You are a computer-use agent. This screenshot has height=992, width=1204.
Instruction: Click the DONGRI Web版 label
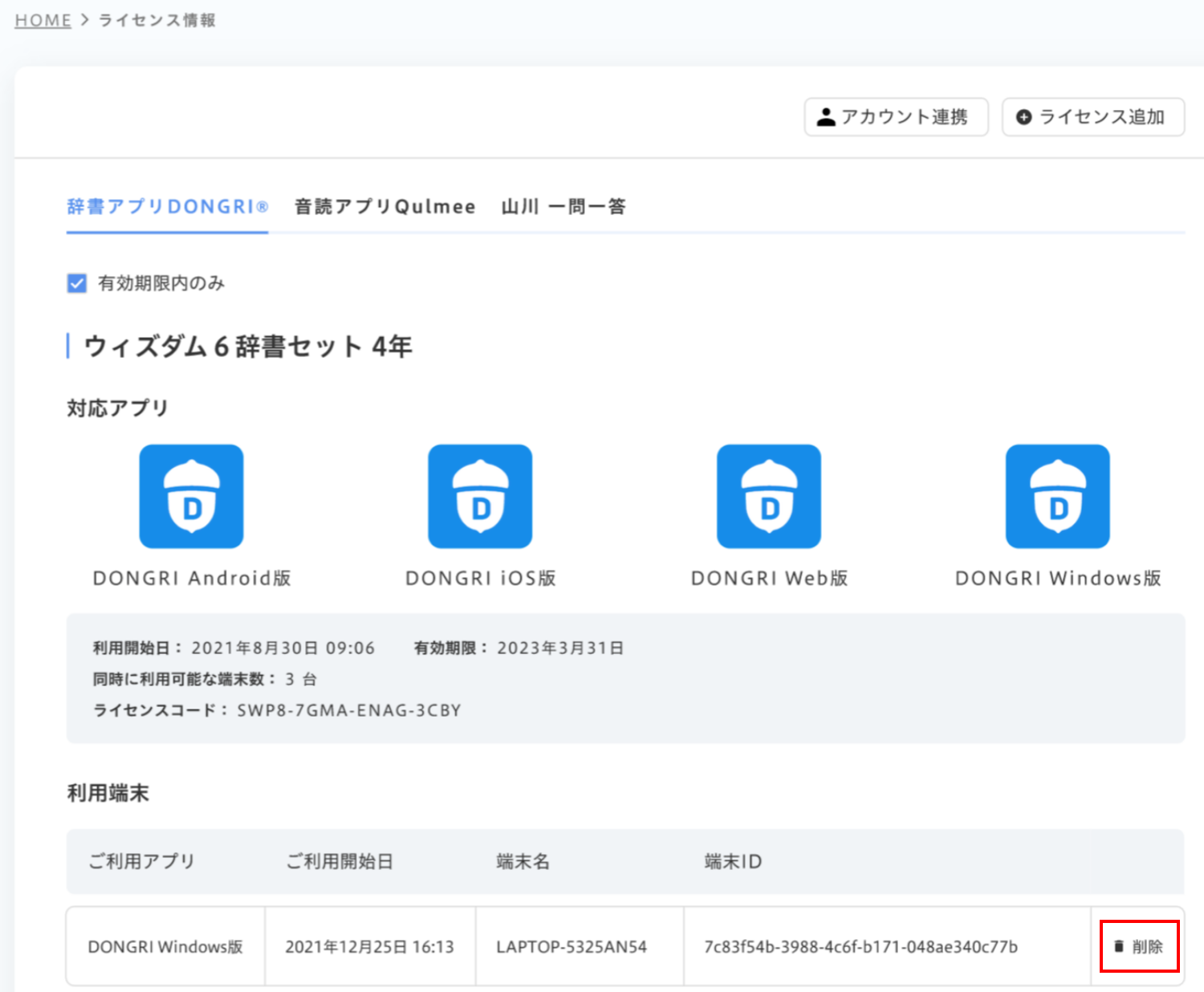click(770, 578)
